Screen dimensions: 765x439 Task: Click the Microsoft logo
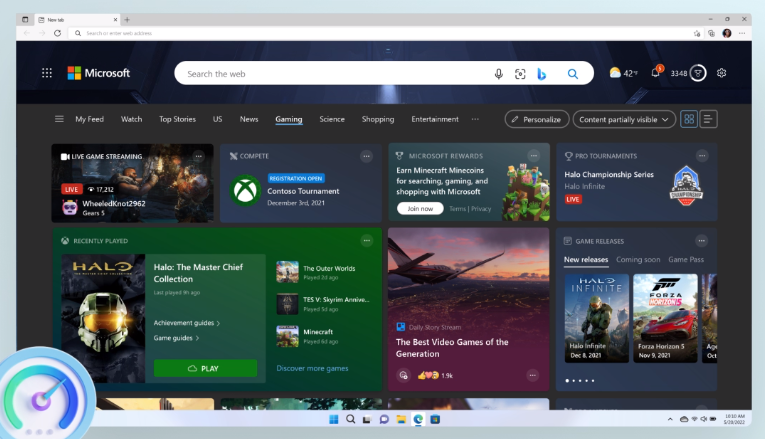(99, 73)
